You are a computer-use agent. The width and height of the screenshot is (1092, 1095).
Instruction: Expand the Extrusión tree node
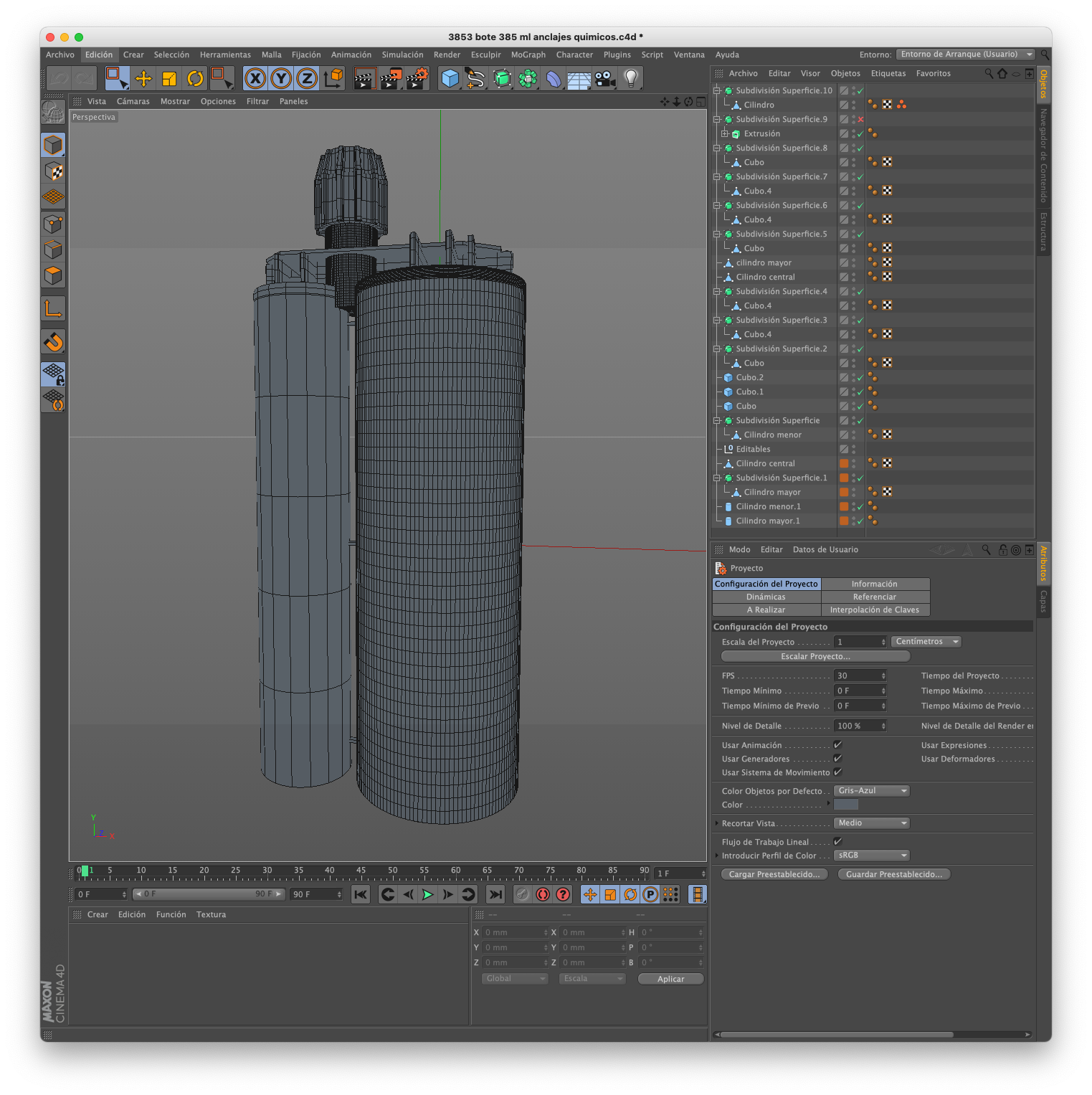click(x=724, y=134)
